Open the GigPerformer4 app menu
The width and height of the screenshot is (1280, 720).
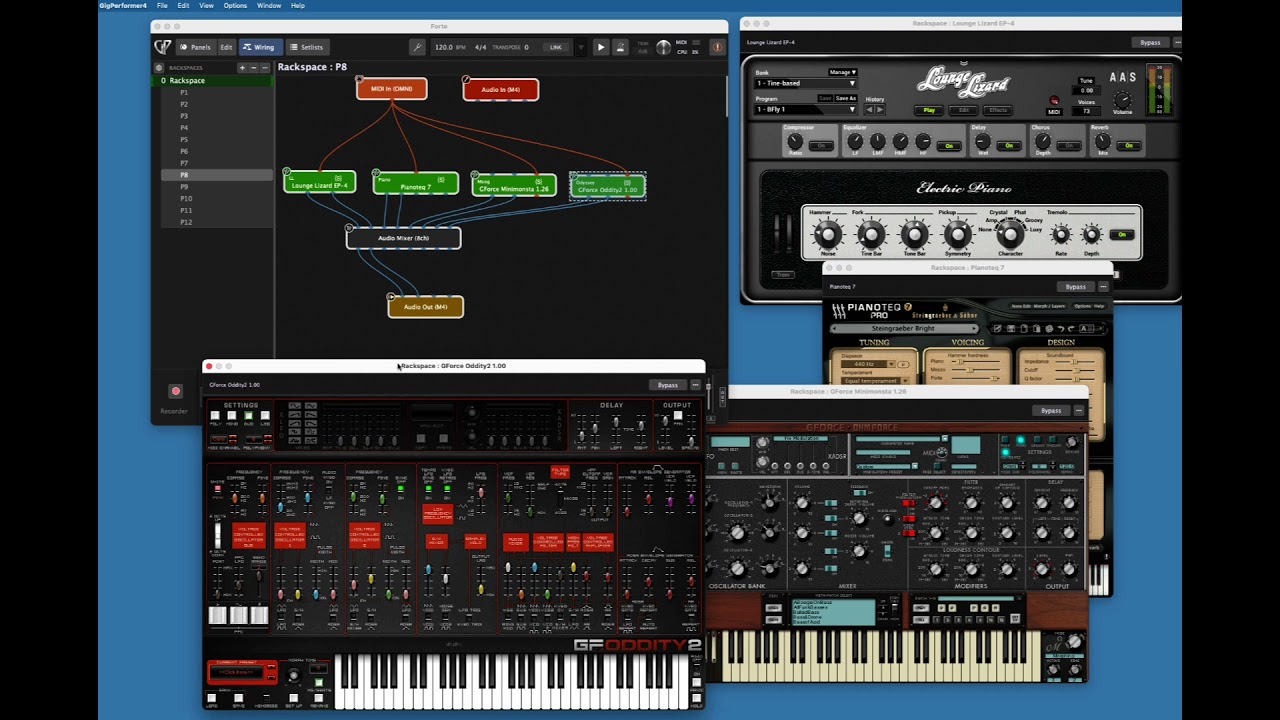pos(122,5)
